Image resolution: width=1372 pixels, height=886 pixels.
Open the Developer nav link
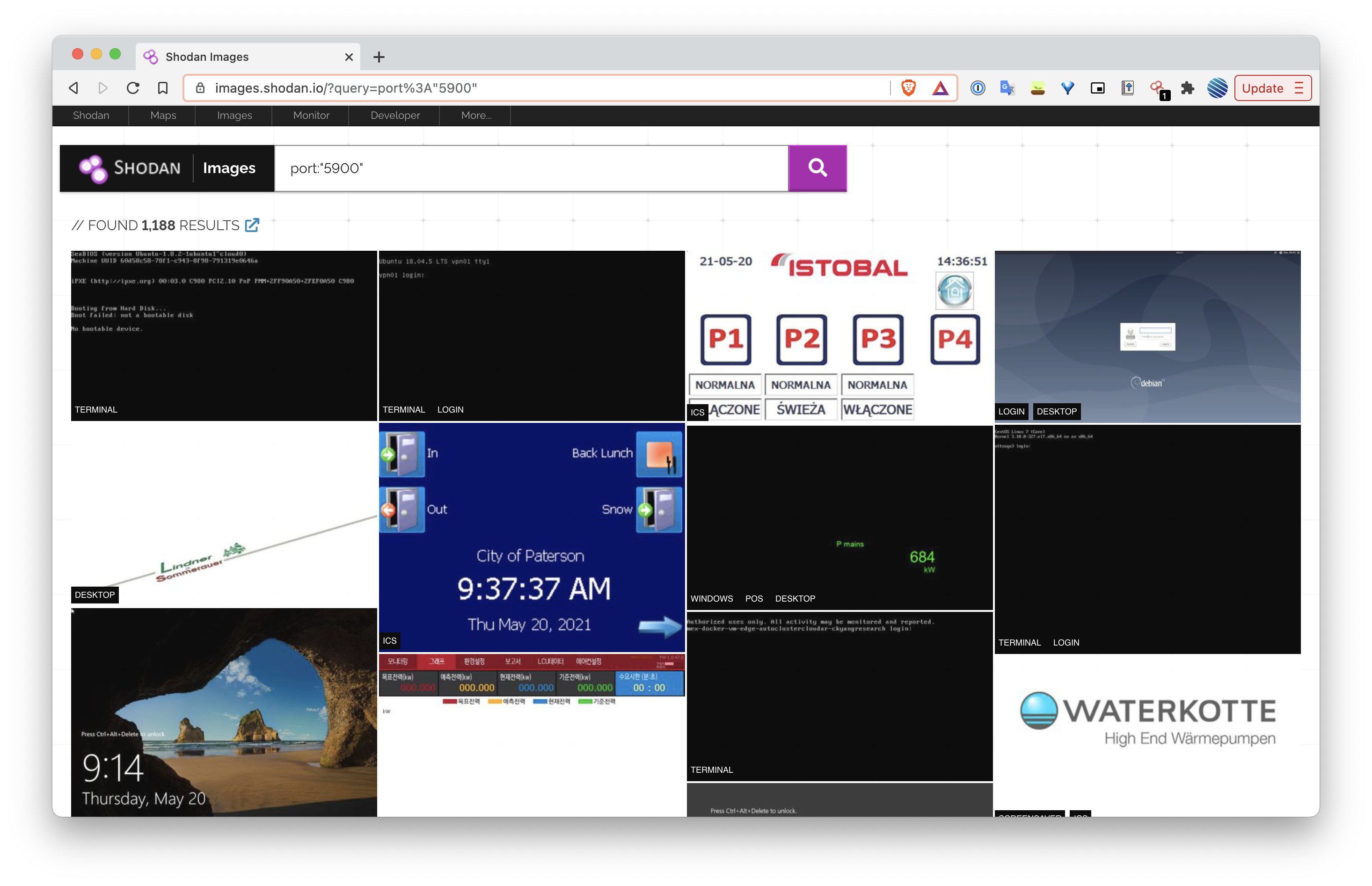coord(395,115)
